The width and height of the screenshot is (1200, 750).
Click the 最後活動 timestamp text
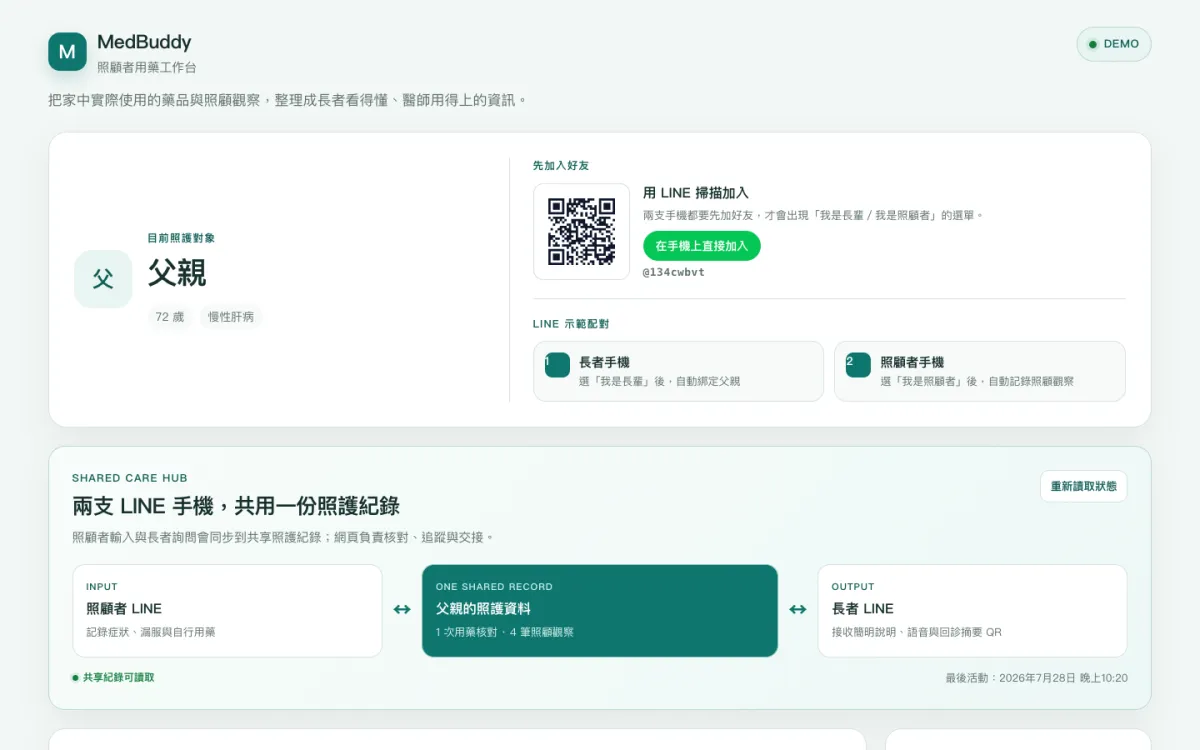tap(1036, 678)
